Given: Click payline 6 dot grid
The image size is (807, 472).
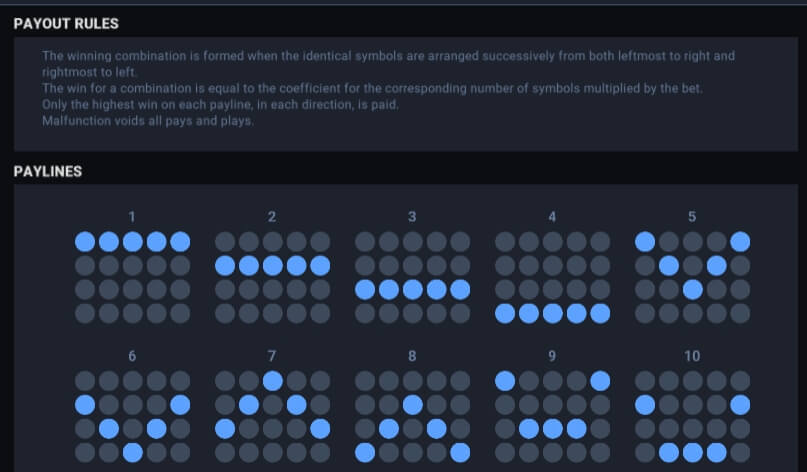Looking at the screenshot, I should (132, 417).
